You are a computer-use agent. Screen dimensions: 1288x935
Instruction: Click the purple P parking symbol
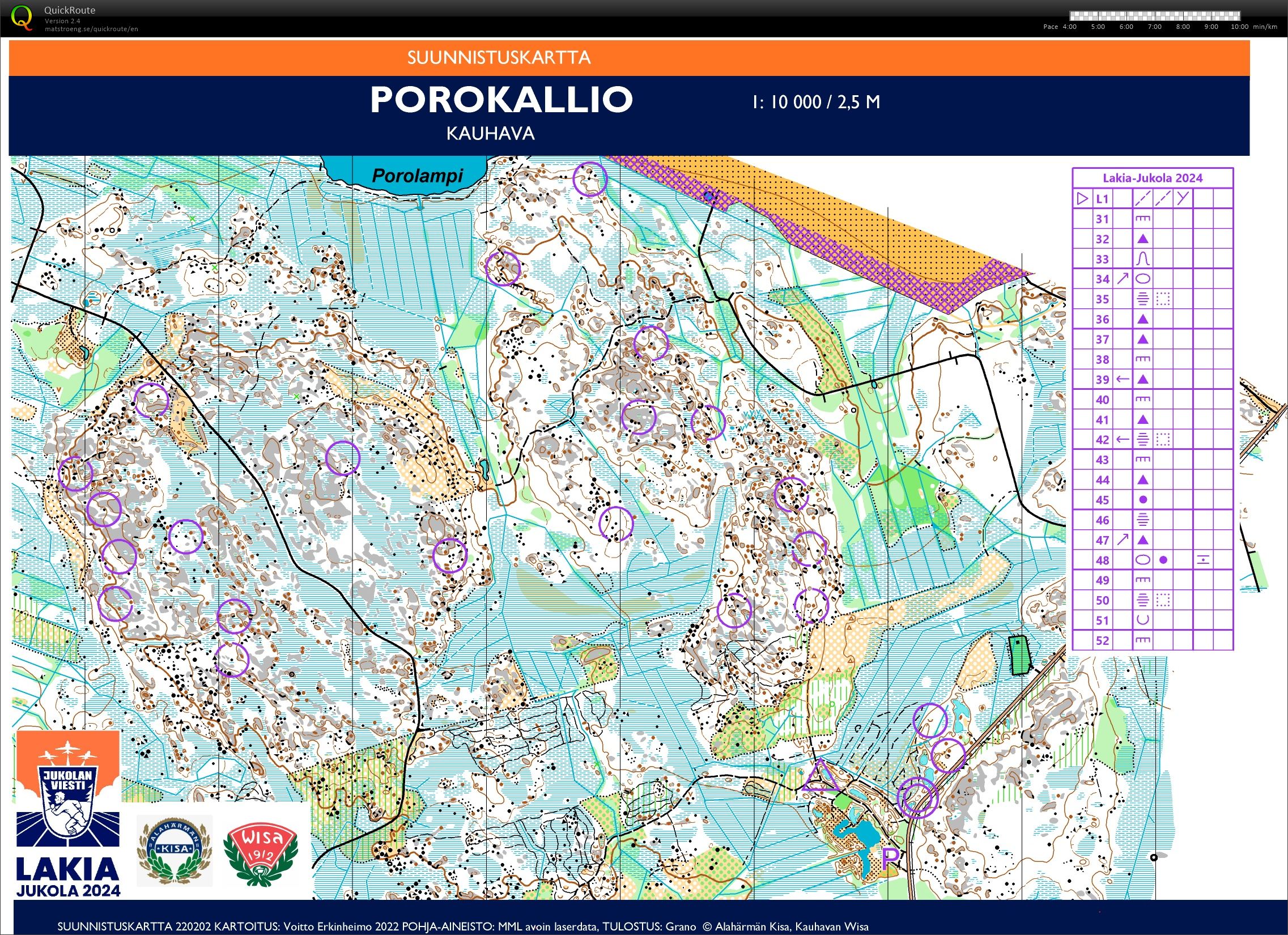(889, 858)
